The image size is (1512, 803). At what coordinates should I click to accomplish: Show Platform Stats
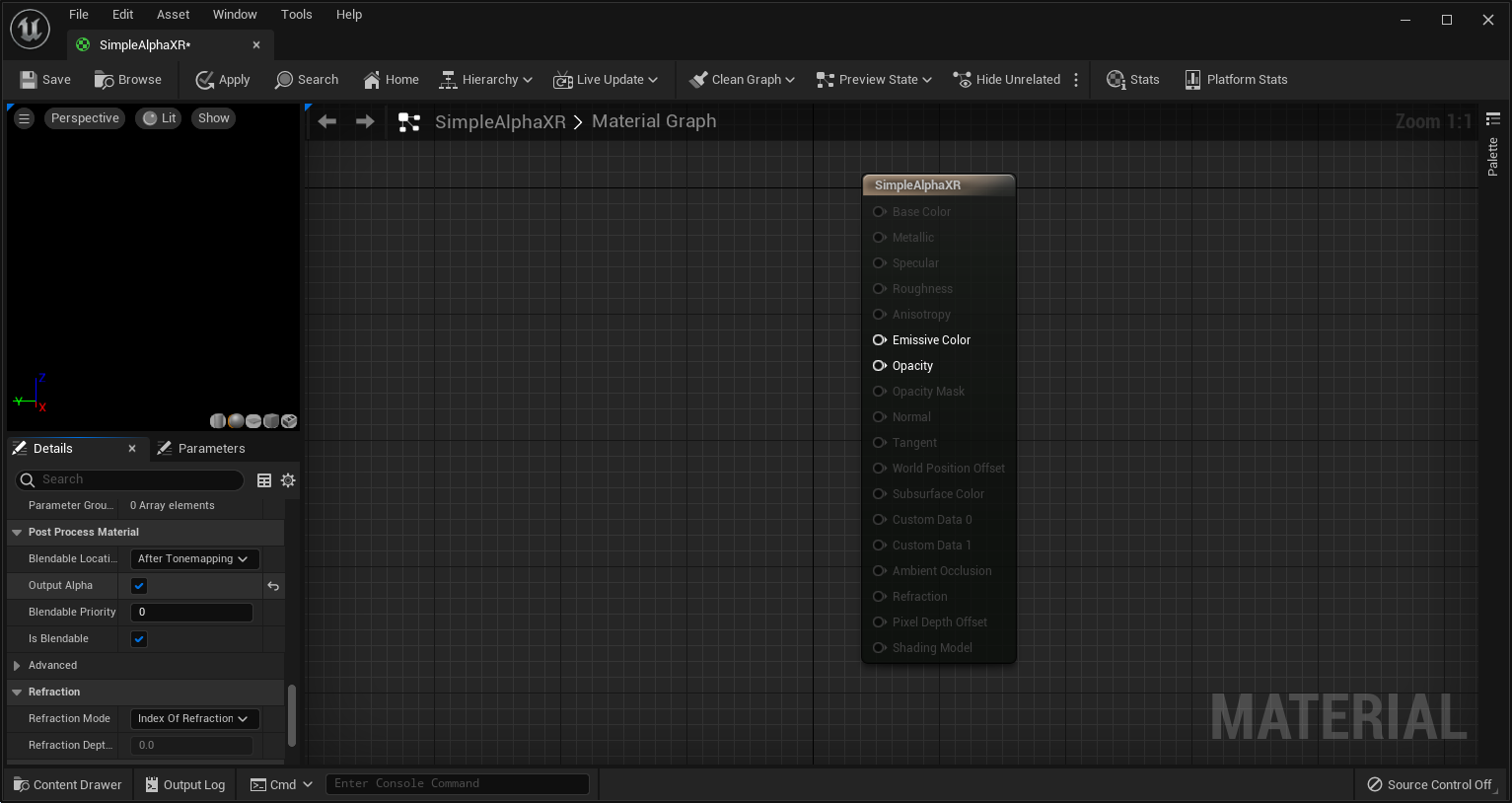tap(1236, 80)
